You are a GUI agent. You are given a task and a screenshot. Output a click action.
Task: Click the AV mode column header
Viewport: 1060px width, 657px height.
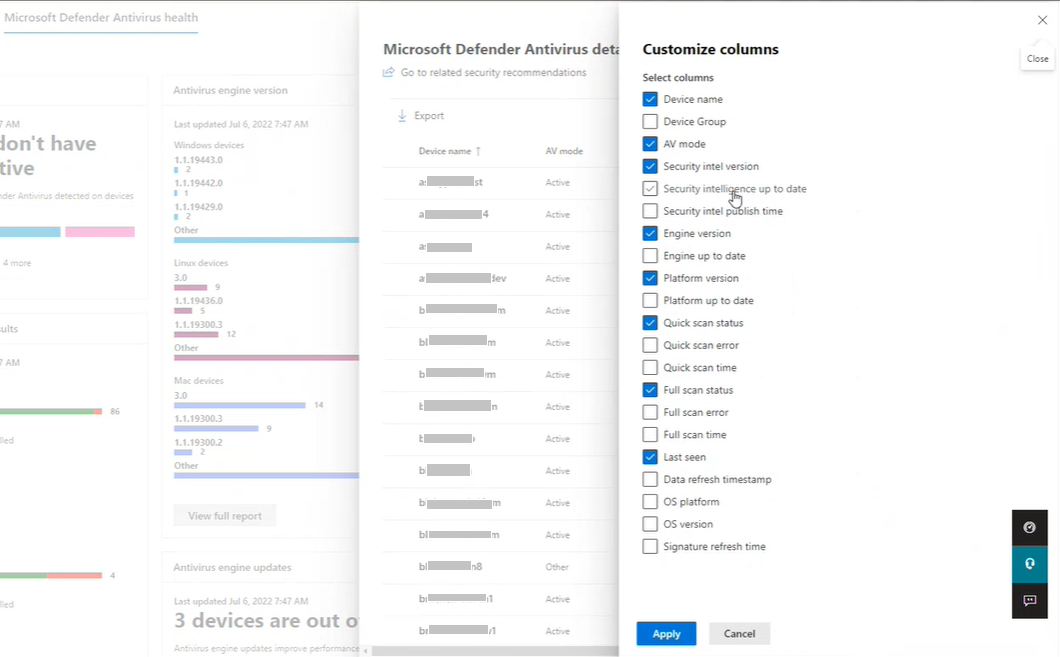564,151
